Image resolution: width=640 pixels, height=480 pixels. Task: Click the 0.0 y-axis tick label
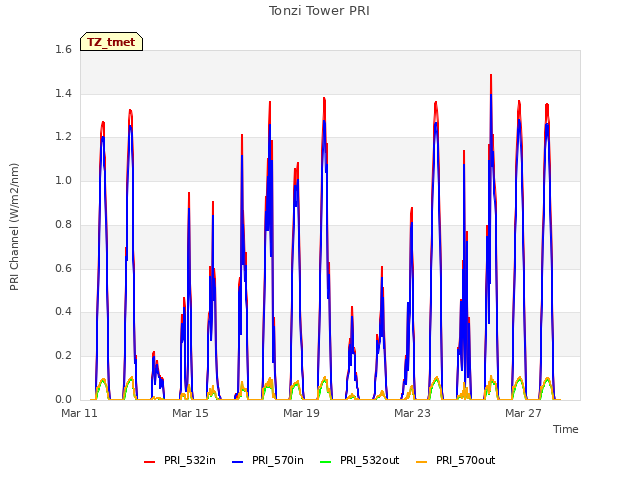point(64,399)
